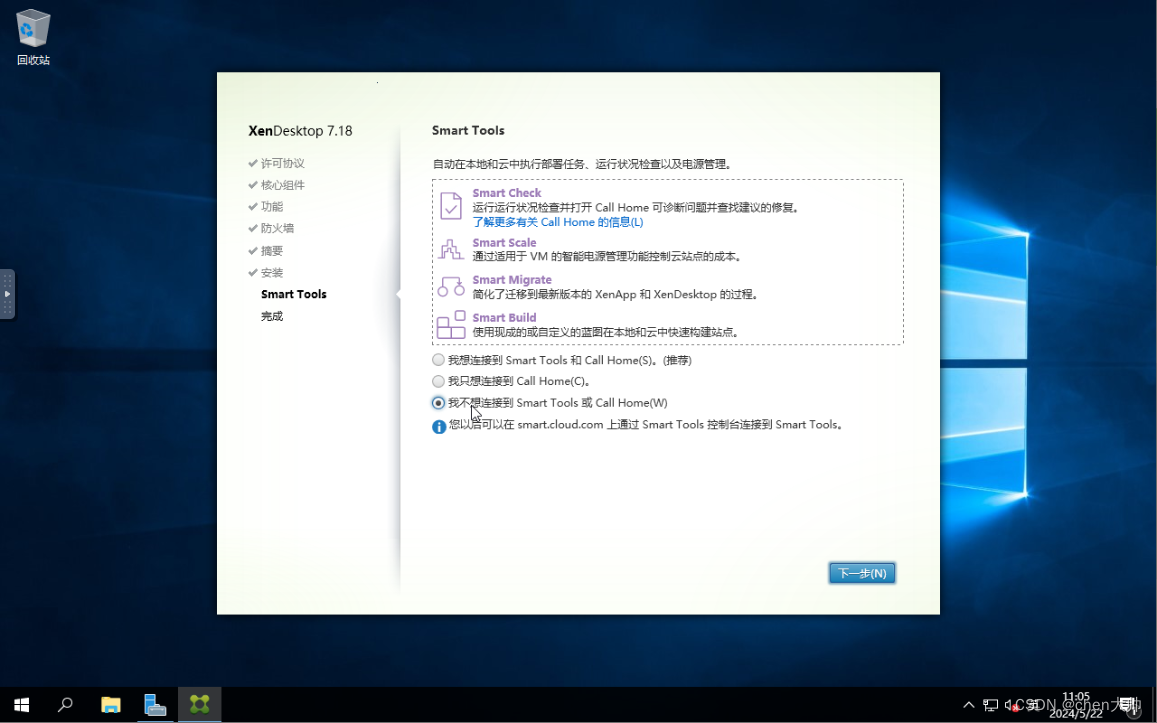The image size is (1157, 723).
Task: Click the Smart Check document icon
Action: [x=451, y=206]
